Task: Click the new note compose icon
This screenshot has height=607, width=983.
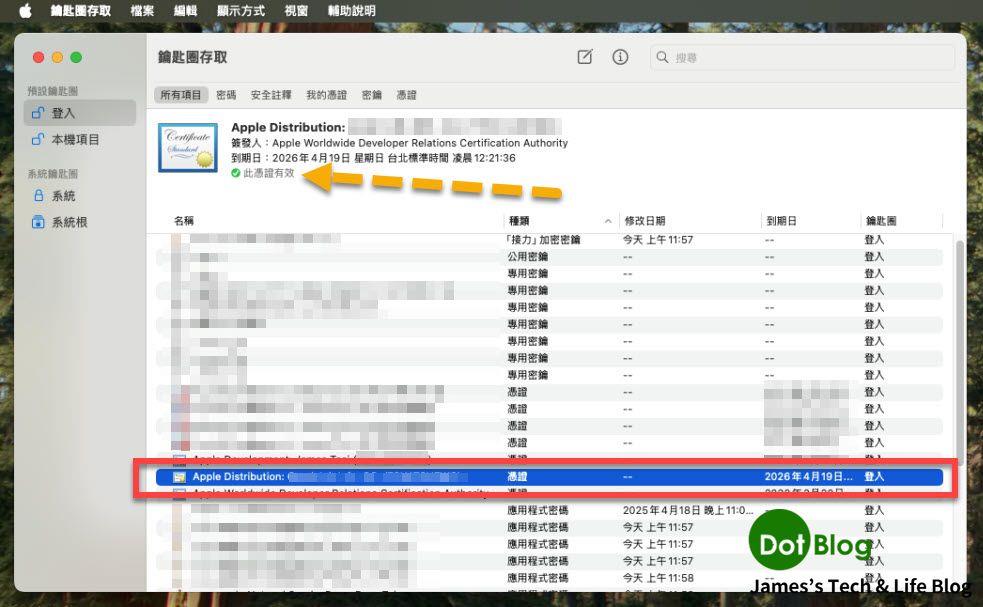Action: point(585,57)
